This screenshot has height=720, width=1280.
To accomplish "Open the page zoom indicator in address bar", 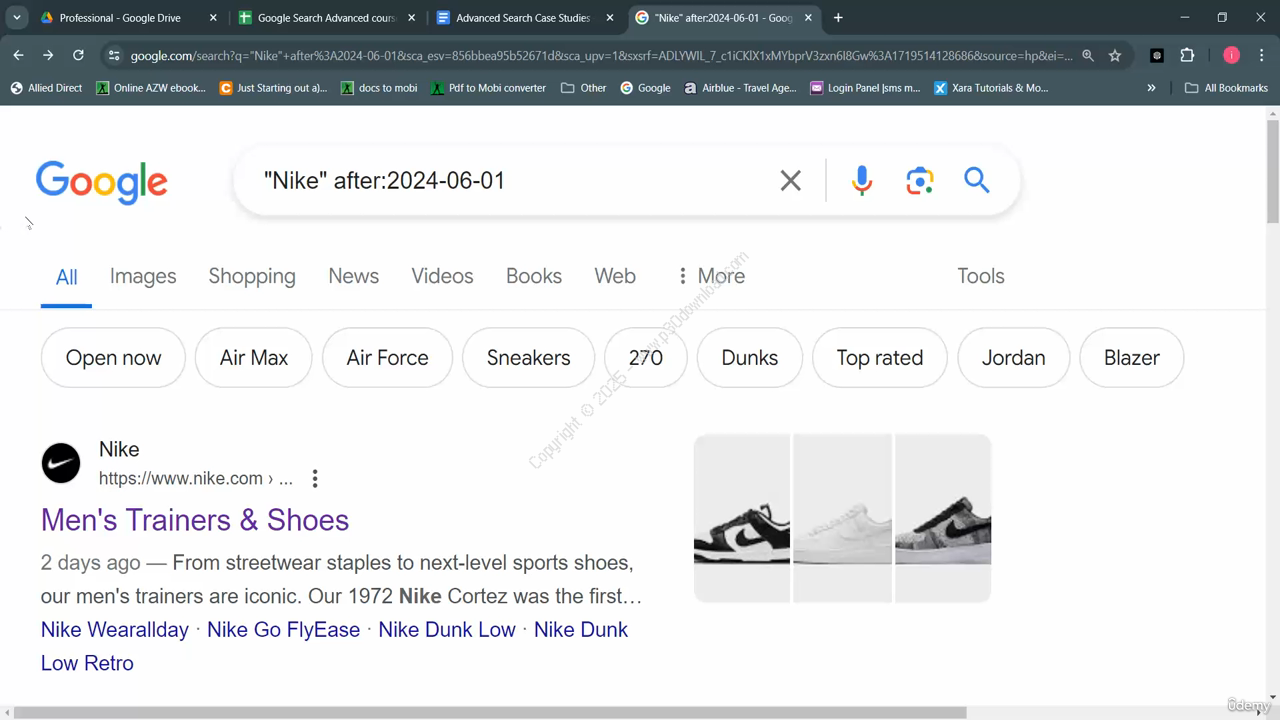I will pyautogui.click(x=1088, y=56).
